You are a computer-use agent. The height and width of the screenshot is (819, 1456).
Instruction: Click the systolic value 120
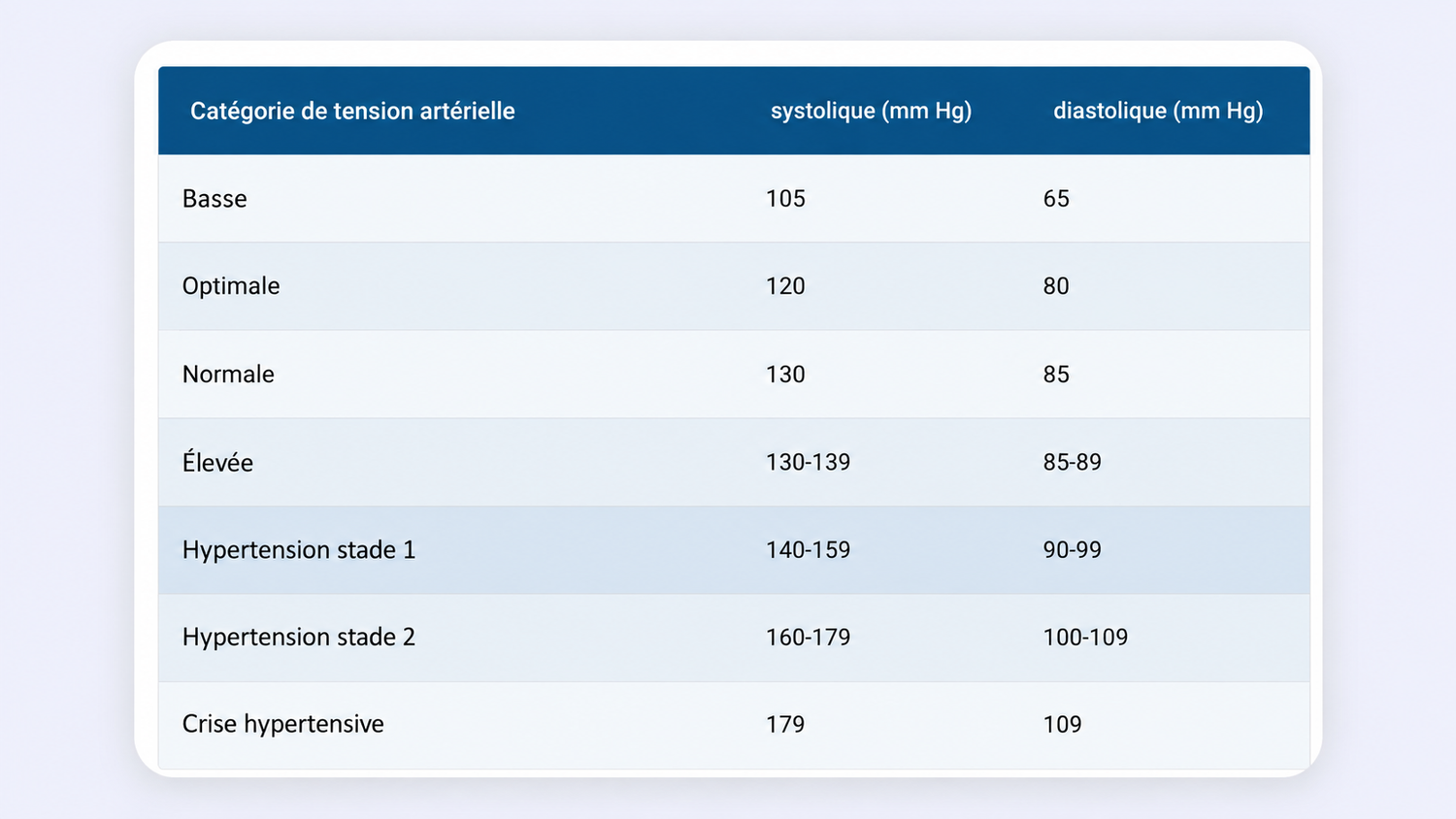785,286
